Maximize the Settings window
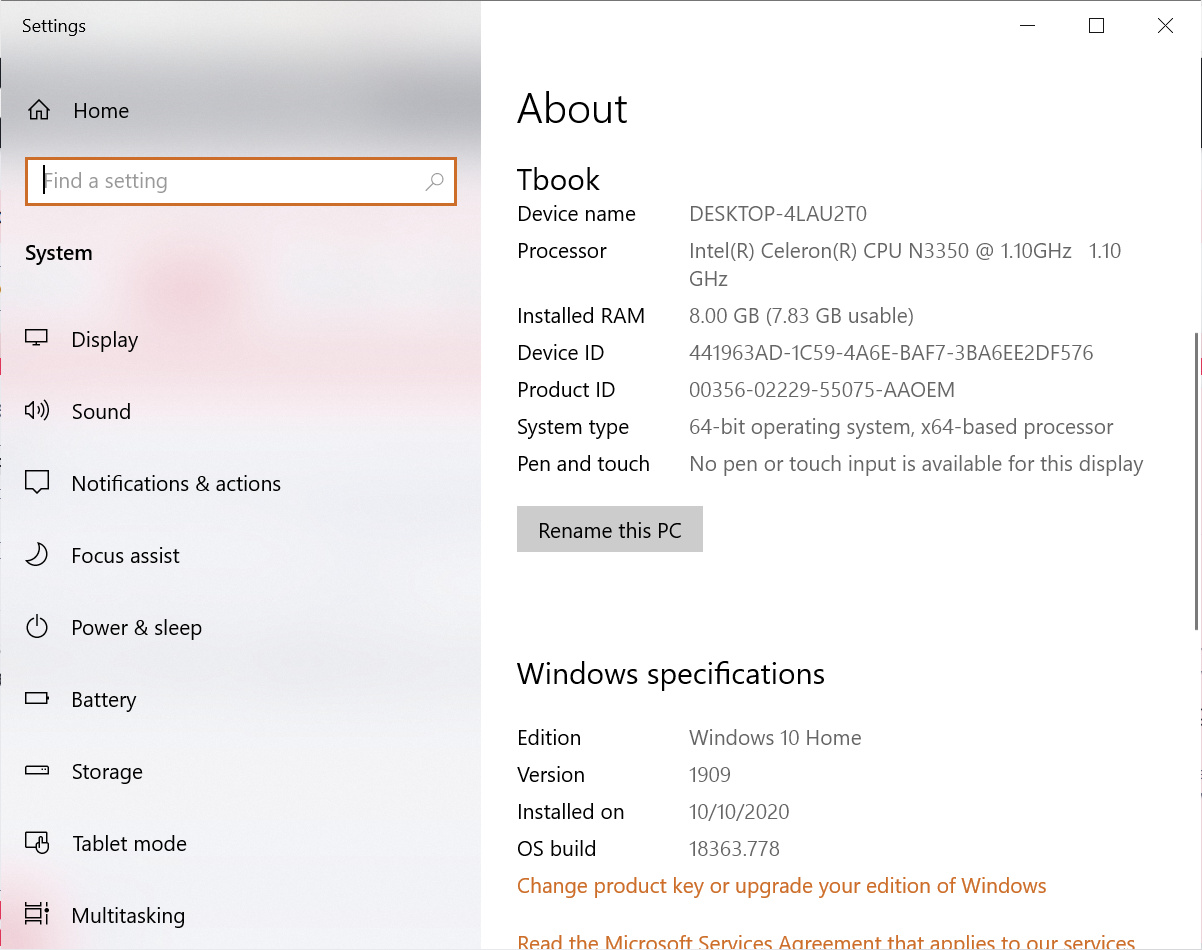Image resolution: width=1202 pixels, height=950 pixels. pyautogui.click(x=1096, y=26)
